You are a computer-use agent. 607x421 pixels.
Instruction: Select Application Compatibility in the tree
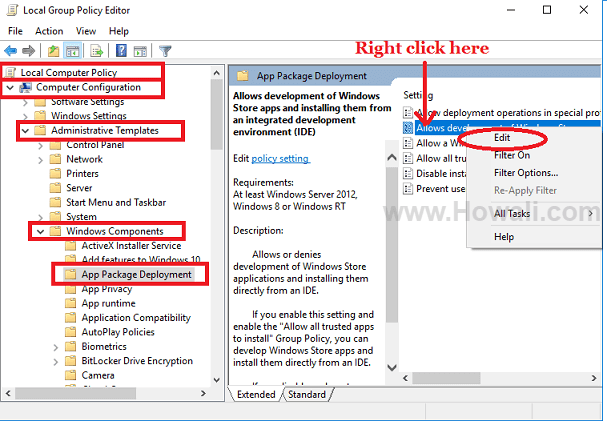point(136,318)
